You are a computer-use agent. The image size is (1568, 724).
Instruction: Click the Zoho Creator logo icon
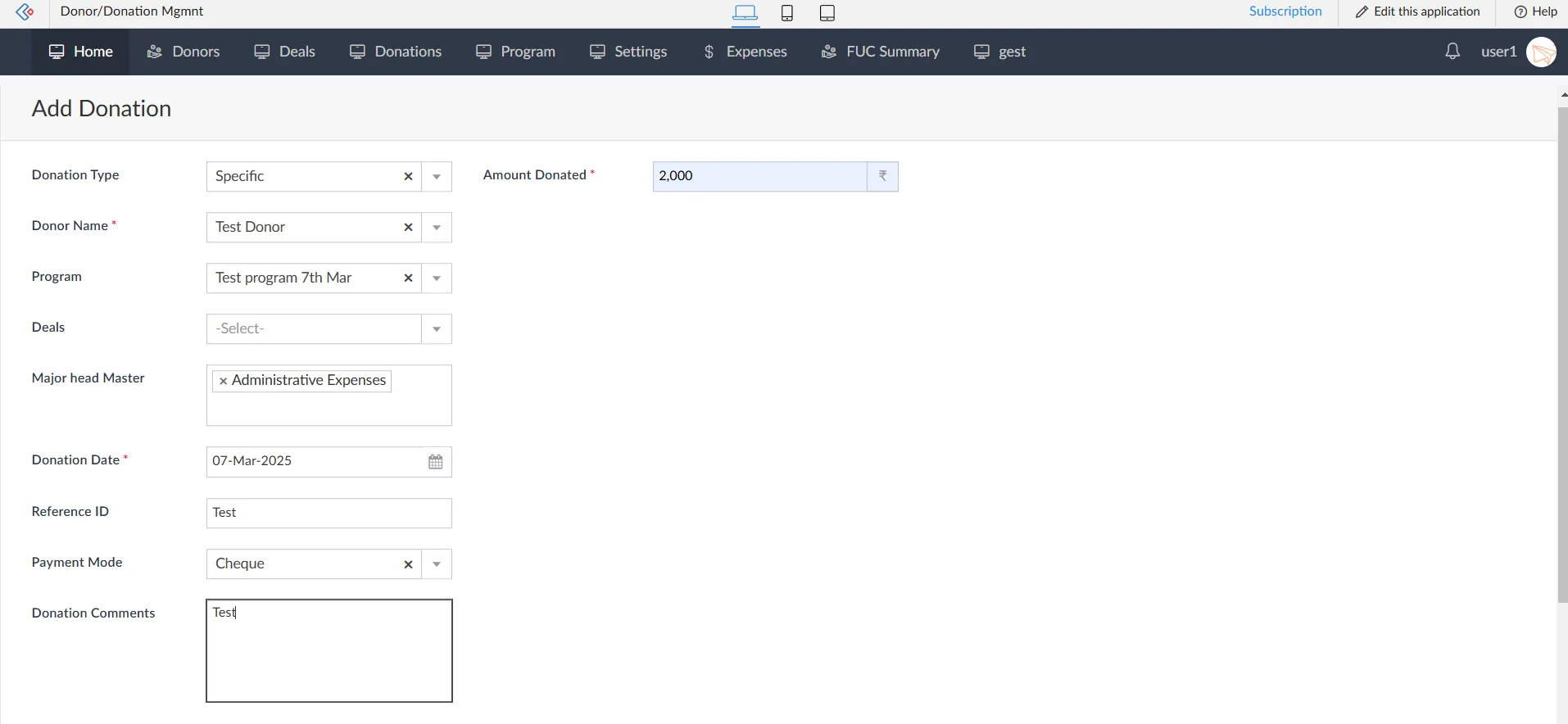click(x=25, y=12)
